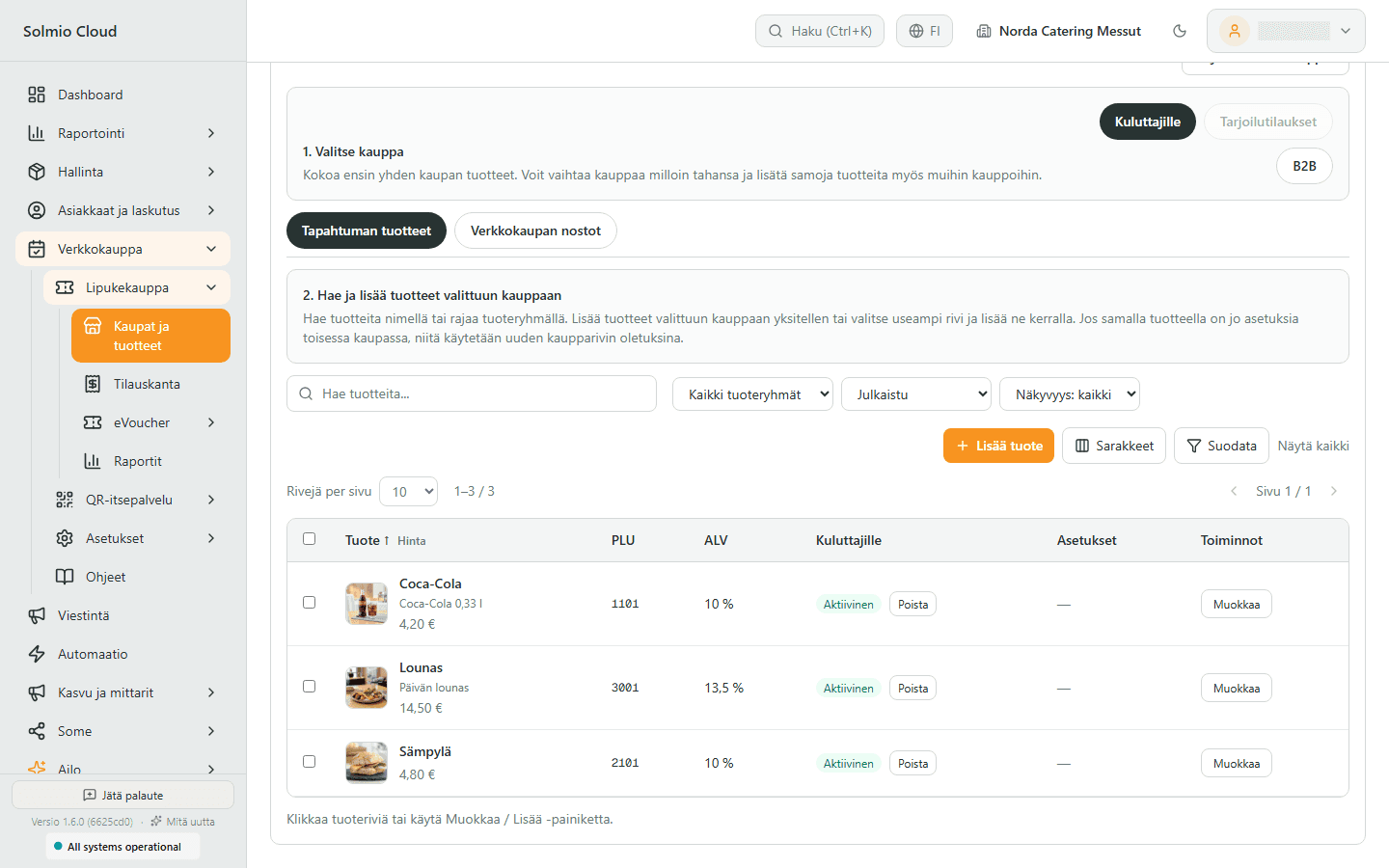Click the Ohjeet book icon
The width and height of the screenshot is (1389, 868).
click(x=65, y=577)
